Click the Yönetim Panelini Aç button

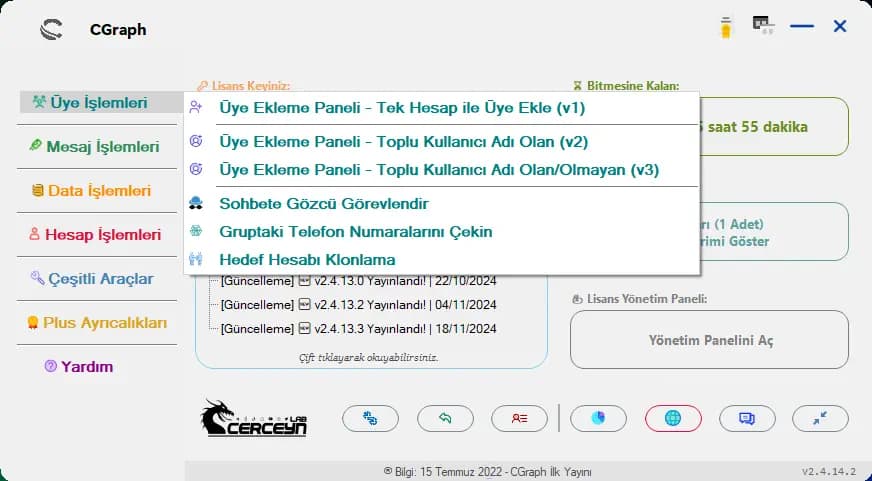(x=710, y=340)
